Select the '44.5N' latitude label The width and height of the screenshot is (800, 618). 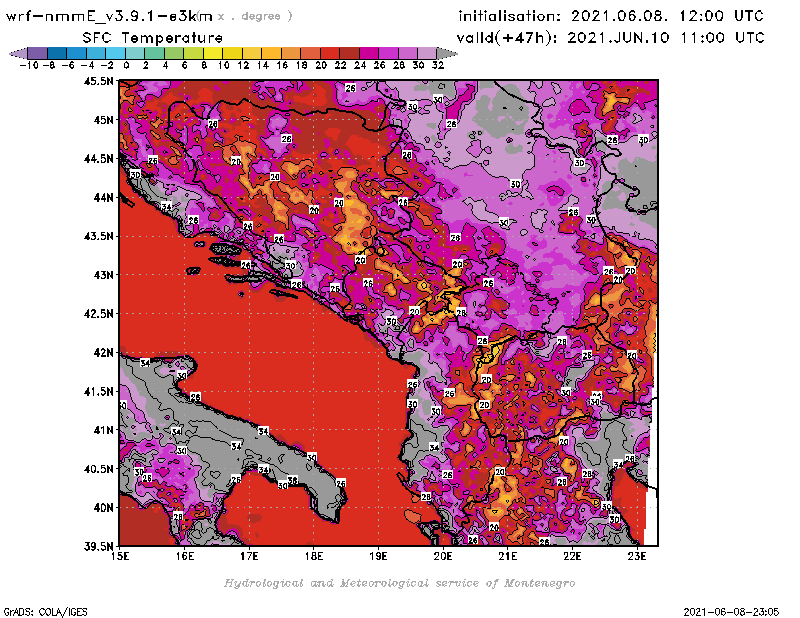point(98,159)
